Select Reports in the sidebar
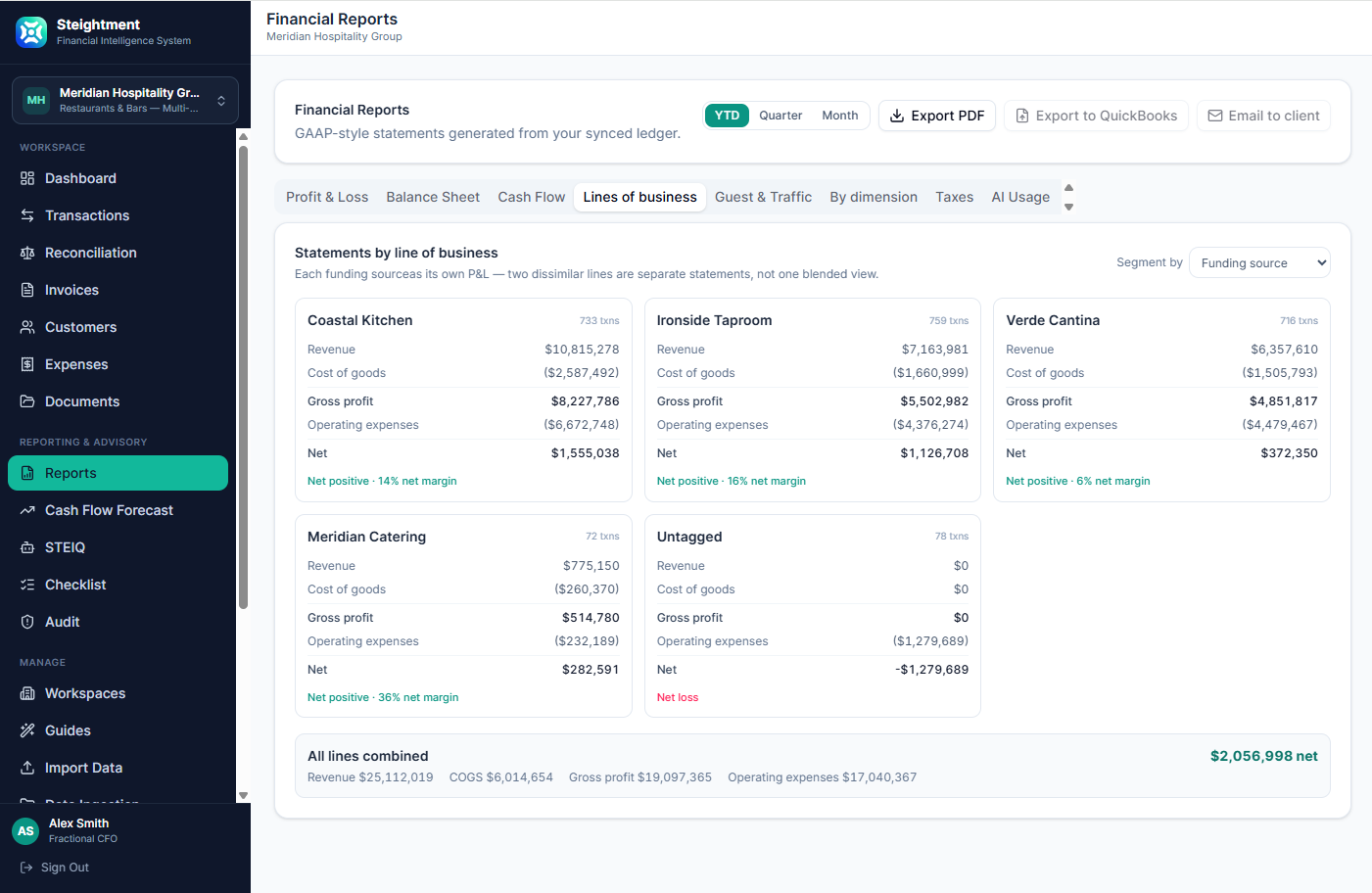The image size is (1372, 893). click(118, 473)
